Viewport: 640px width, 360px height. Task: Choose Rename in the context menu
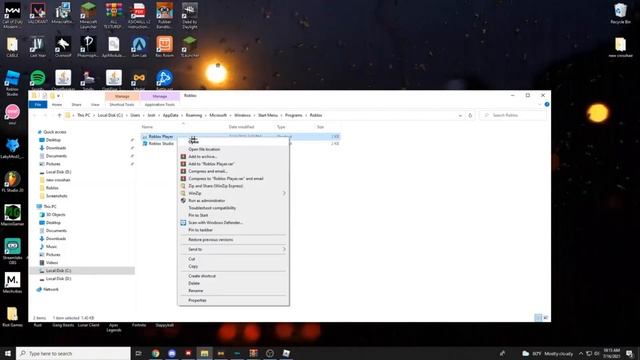coord(196,291)
